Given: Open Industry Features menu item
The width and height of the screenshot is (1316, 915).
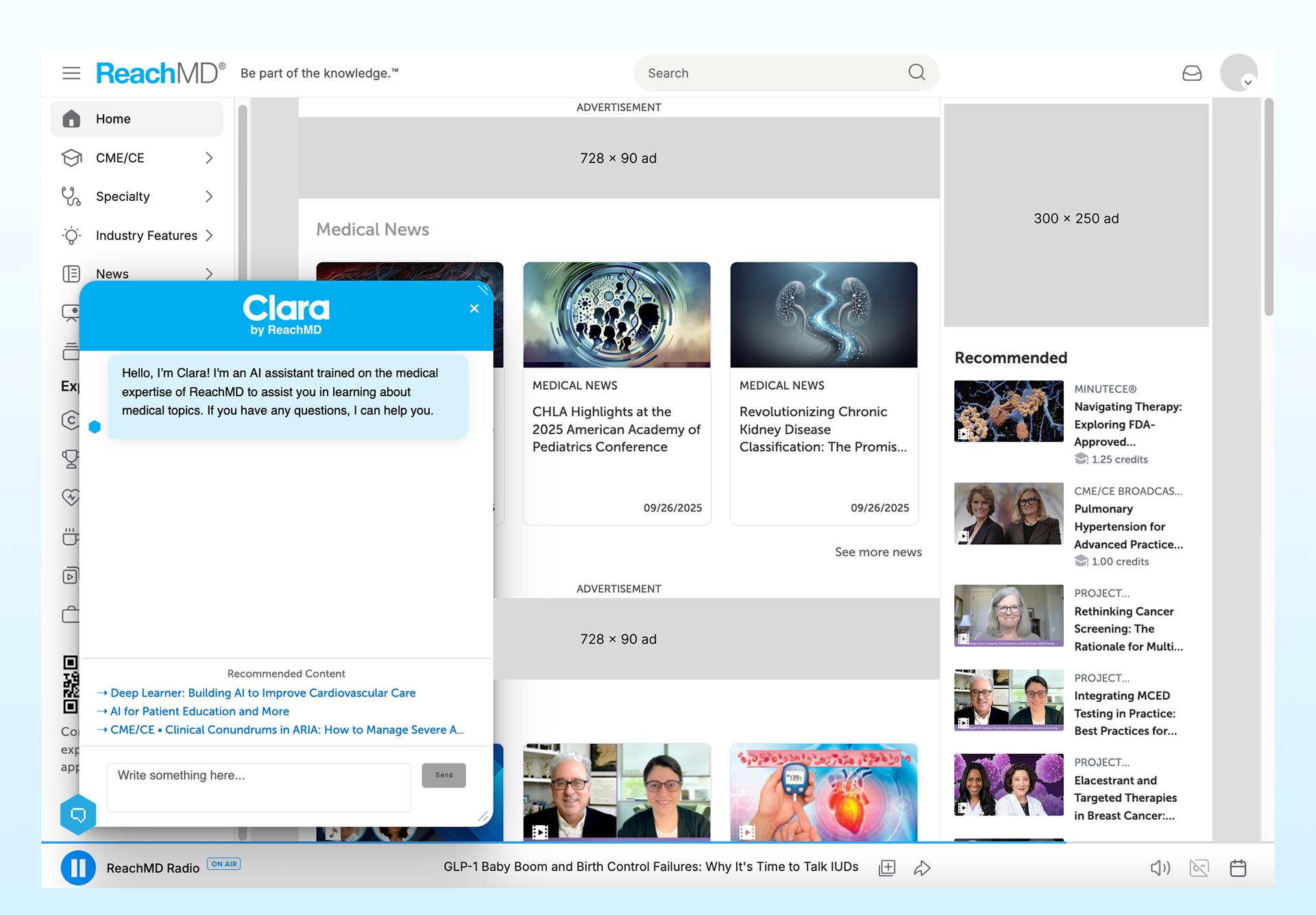Looking at the screenshot, I should click(x=147, y=235).
